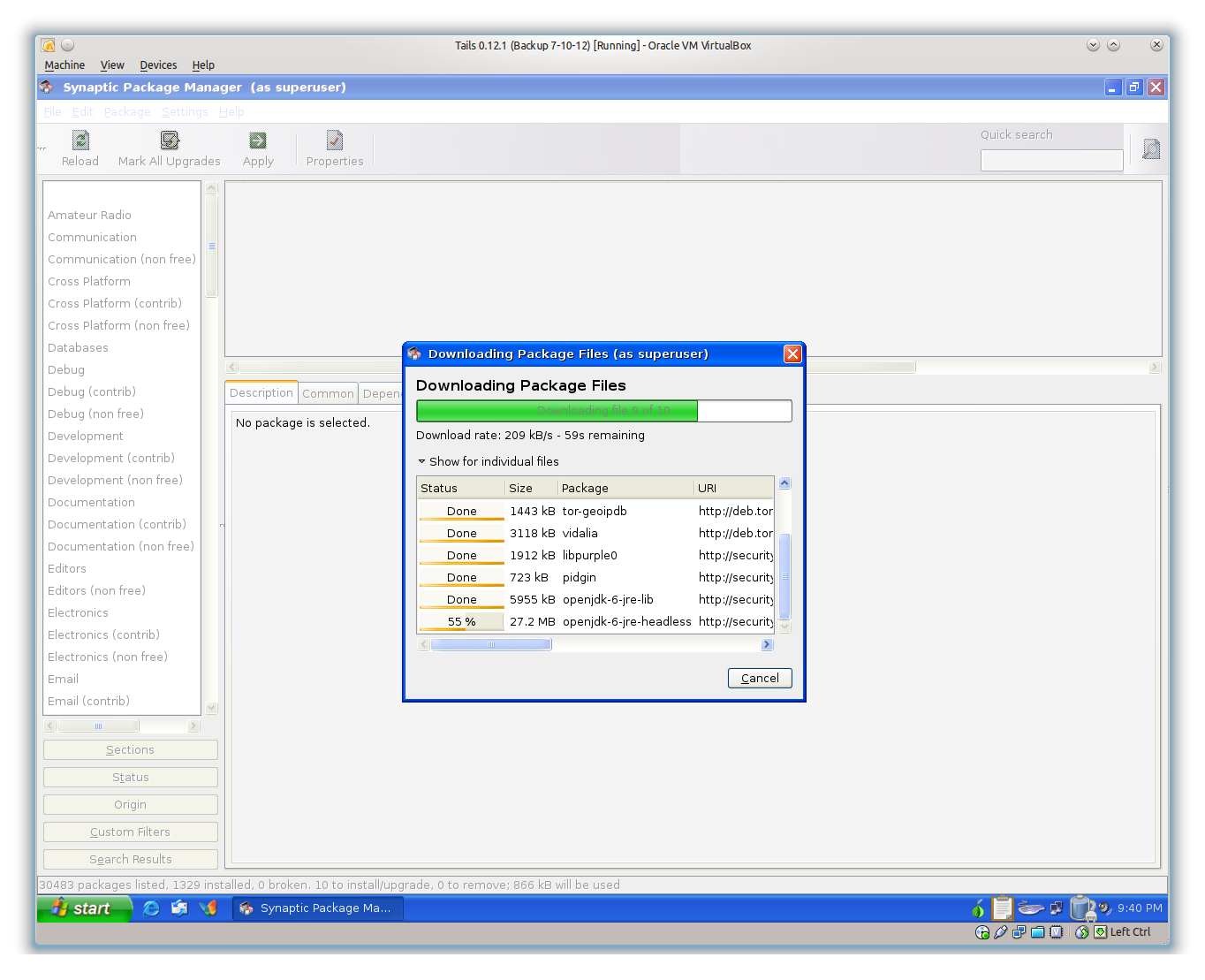Click the virtual keyboard tray icon

click(1031, 908)
